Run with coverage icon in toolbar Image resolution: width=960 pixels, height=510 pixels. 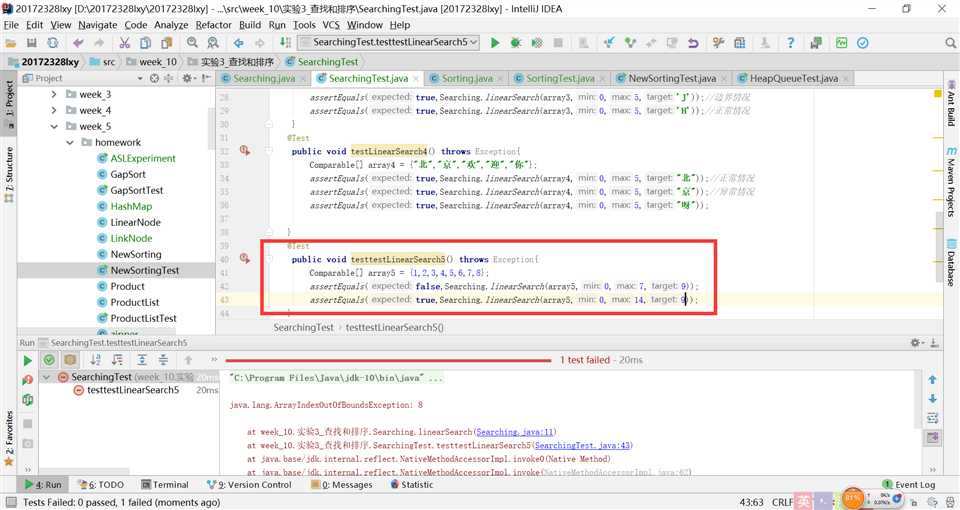pos(537,43)
